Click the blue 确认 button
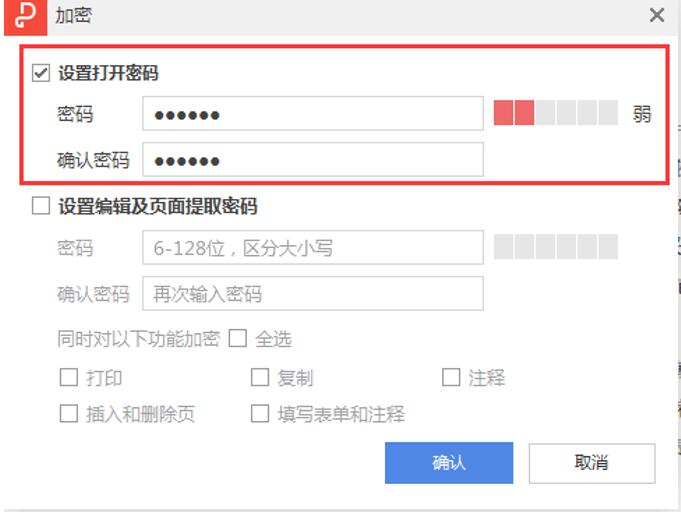This screenshot has width=681, height=512. click(449, 463)
